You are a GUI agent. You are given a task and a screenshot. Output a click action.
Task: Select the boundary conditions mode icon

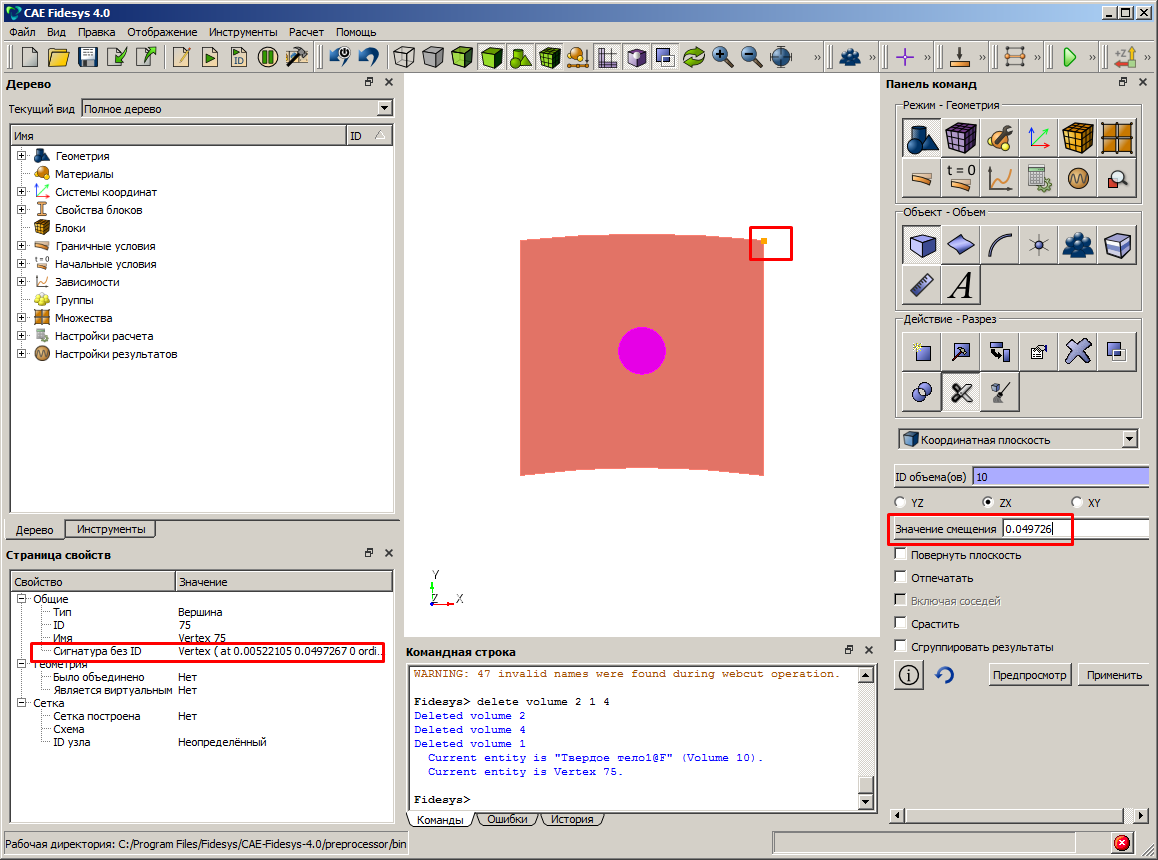pos(922,178)
